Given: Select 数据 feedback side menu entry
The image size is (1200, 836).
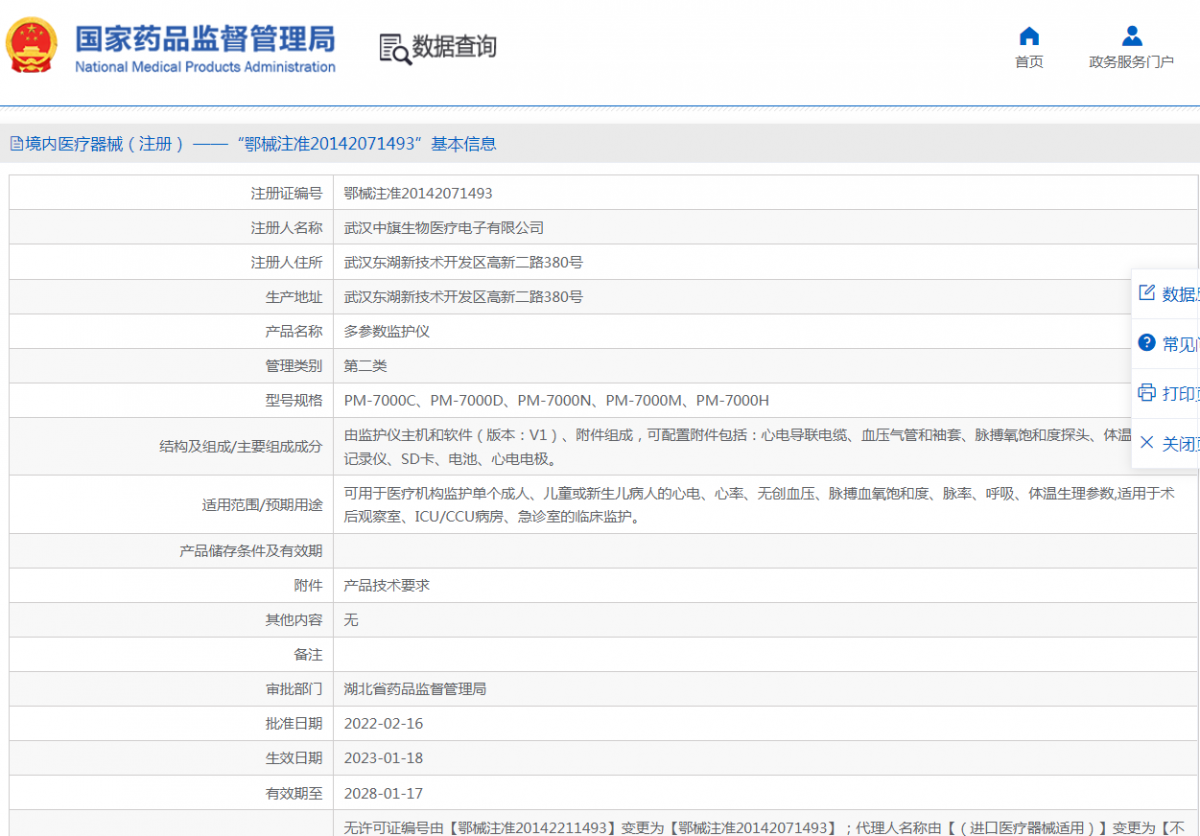Looking at the screenshot, I should (x=1168, y=293).
